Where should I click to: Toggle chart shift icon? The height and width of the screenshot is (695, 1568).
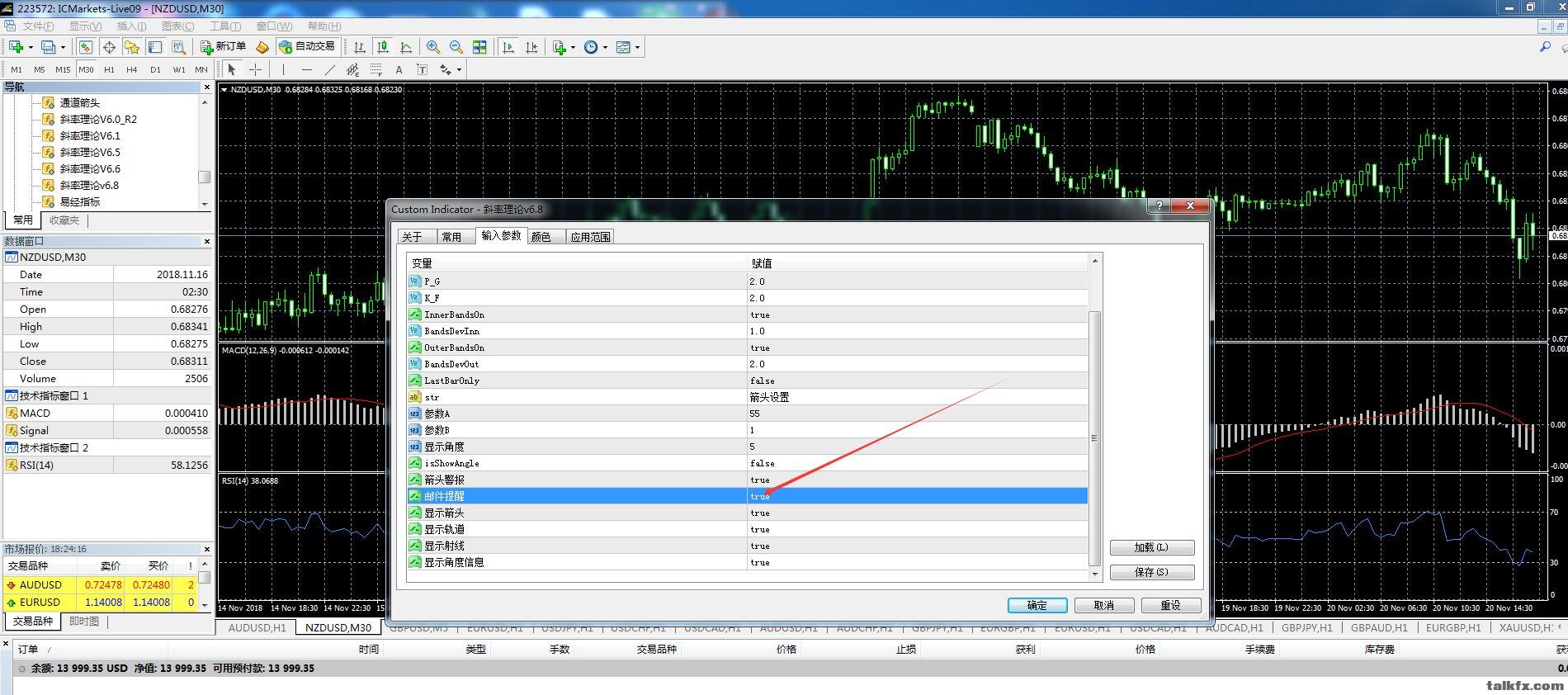pos(531,47)
